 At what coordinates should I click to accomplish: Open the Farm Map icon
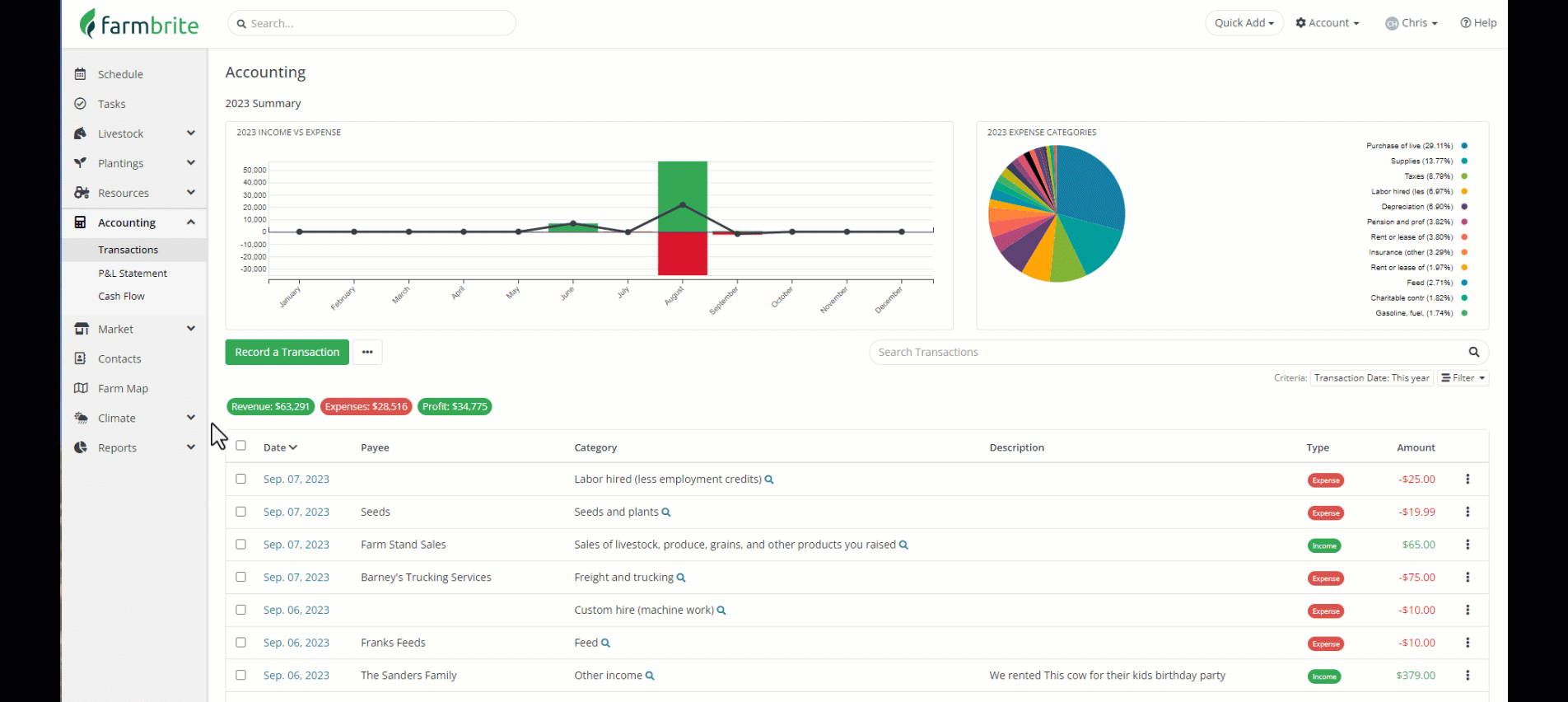[x=81, y=388]
